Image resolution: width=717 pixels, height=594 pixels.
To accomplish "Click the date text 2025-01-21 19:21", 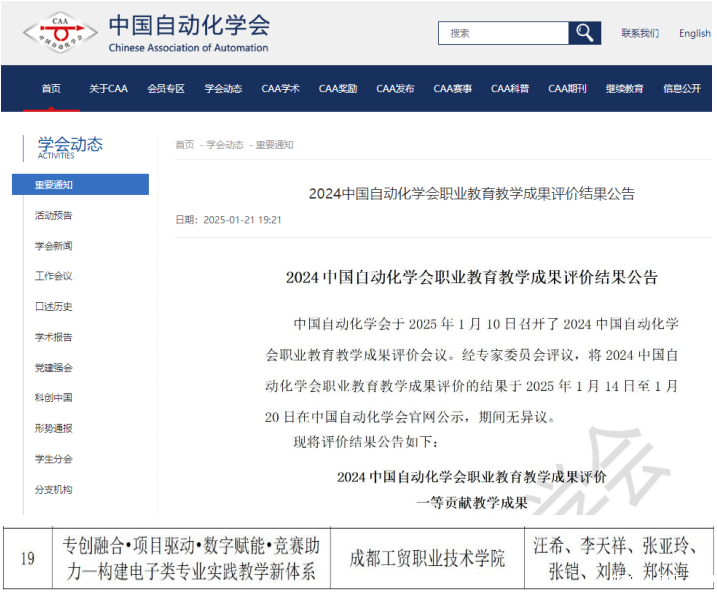I will [242, 220].
